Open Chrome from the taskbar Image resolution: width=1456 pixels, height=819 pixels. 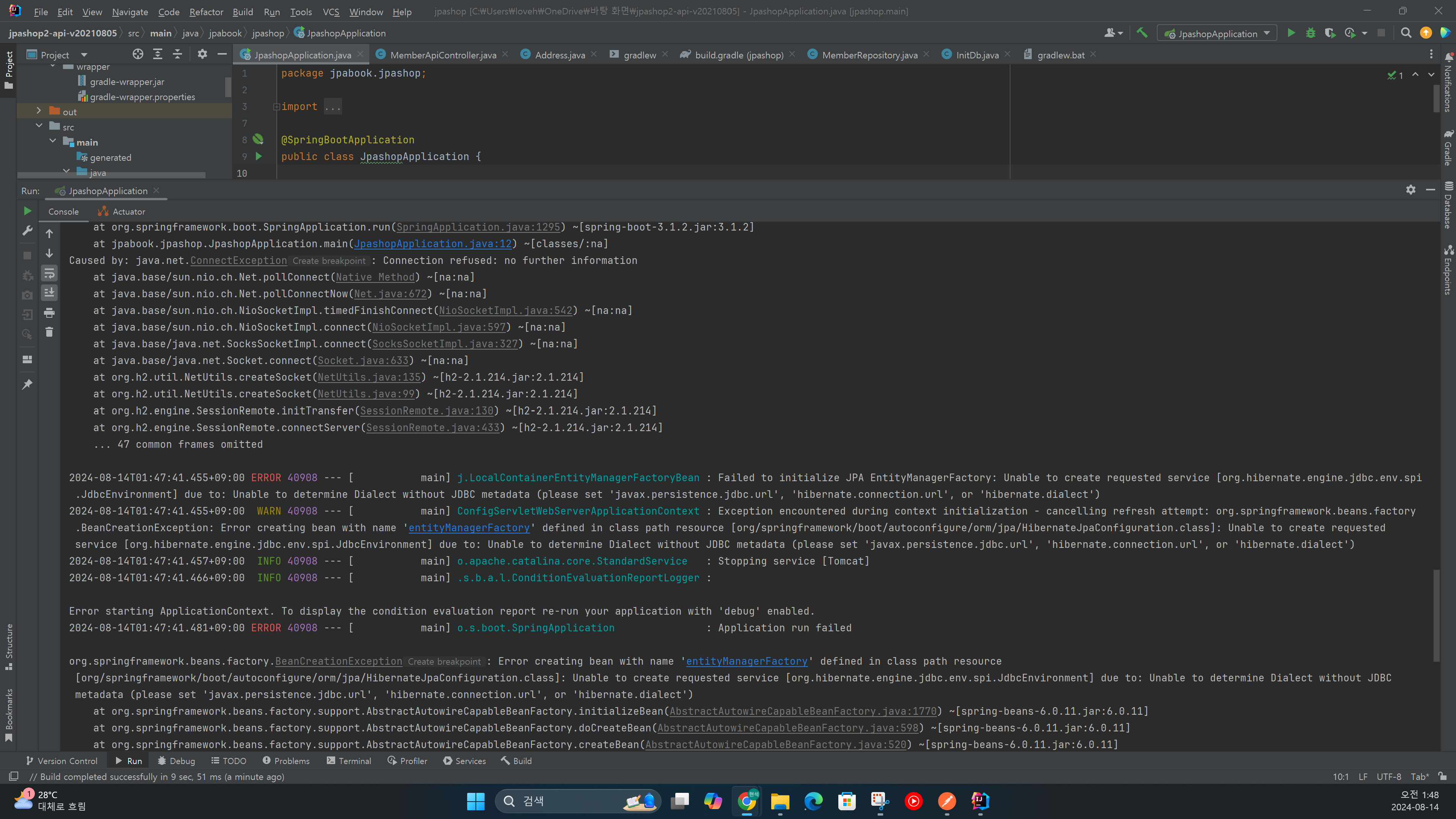click(747, 801)
